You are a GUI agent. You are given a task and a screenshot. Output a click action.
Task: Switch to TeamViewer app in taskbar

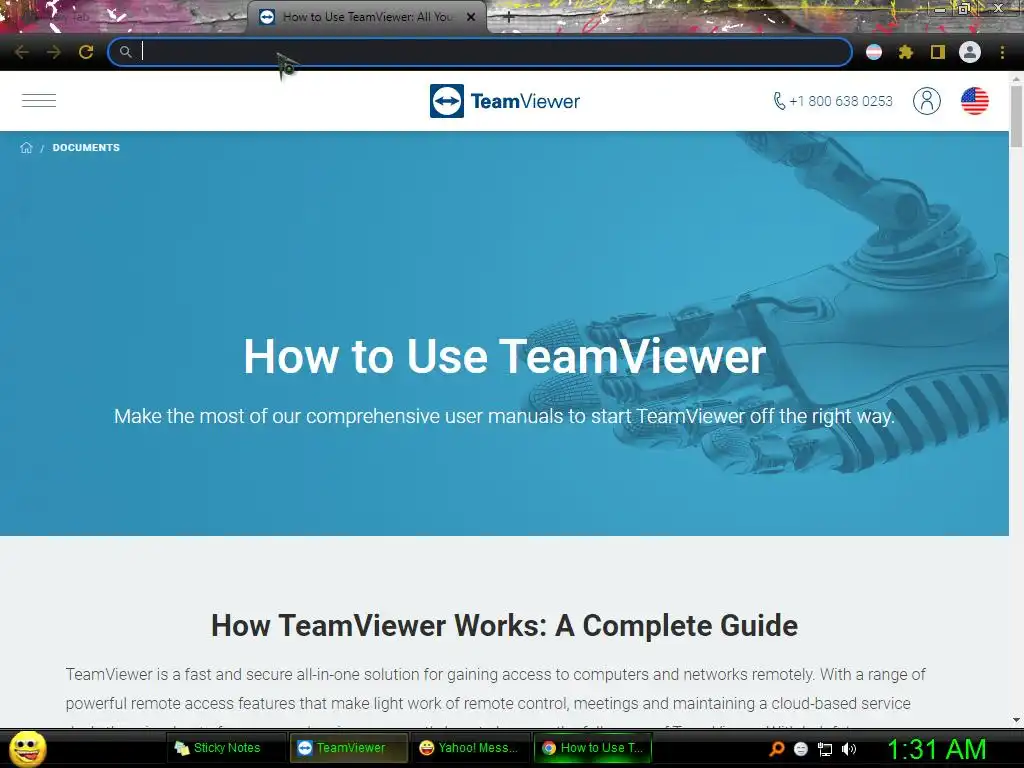[x=349, y=748]
